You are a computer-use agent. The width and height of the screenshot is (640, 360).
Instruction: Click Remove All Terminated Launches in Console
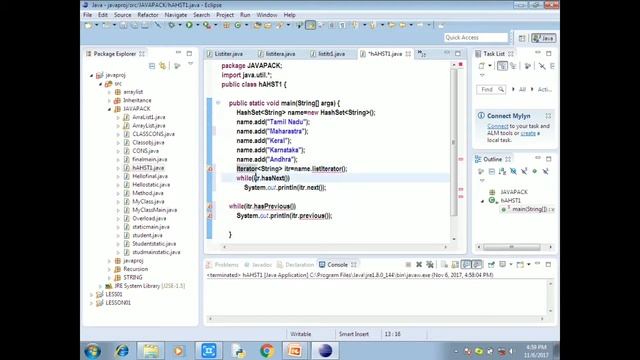click(430, 264)
